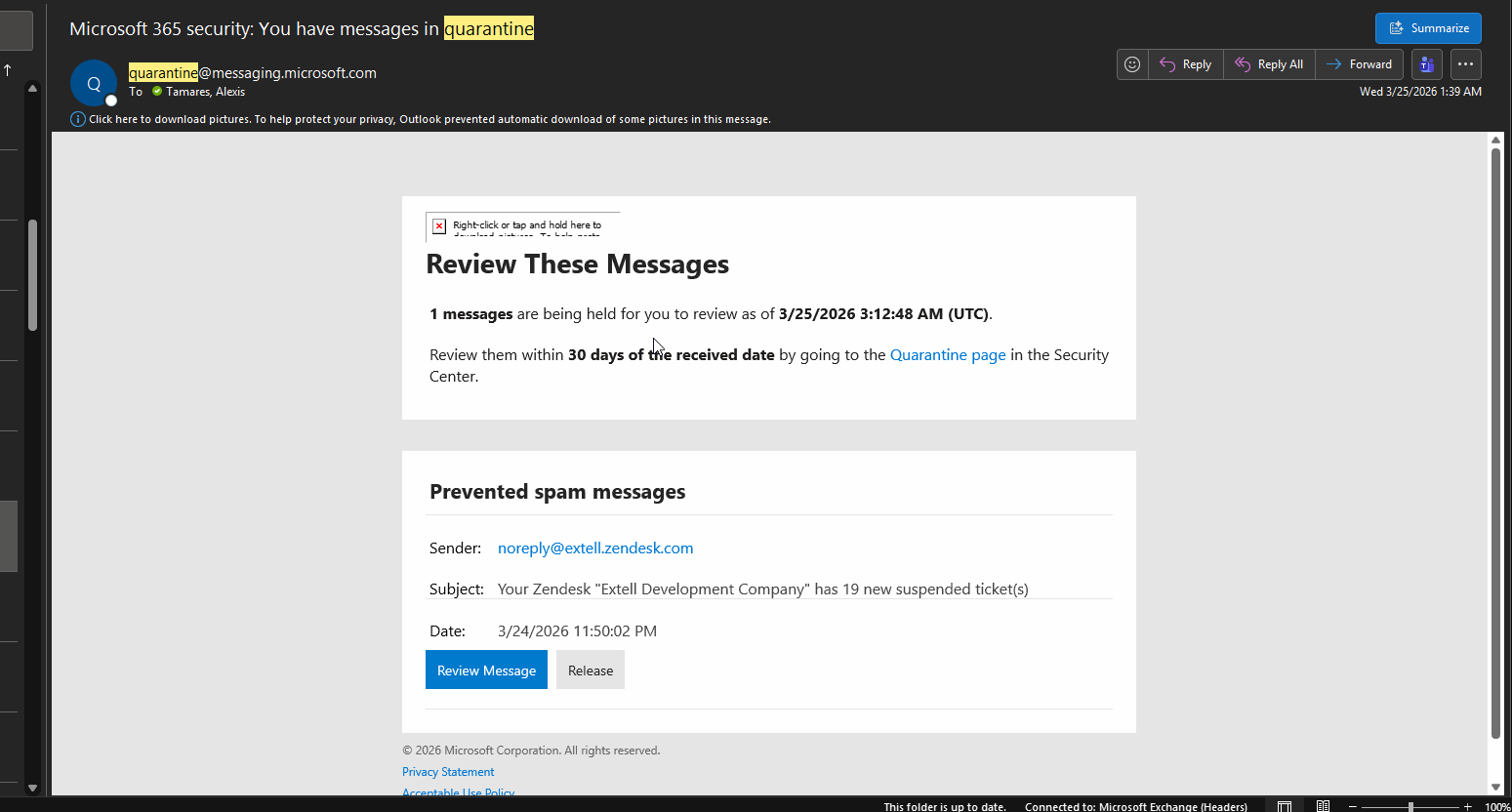The image size is (1512, 812).
Task: Share to Teams using the Teams icon
Action: tap(1427, 64)
